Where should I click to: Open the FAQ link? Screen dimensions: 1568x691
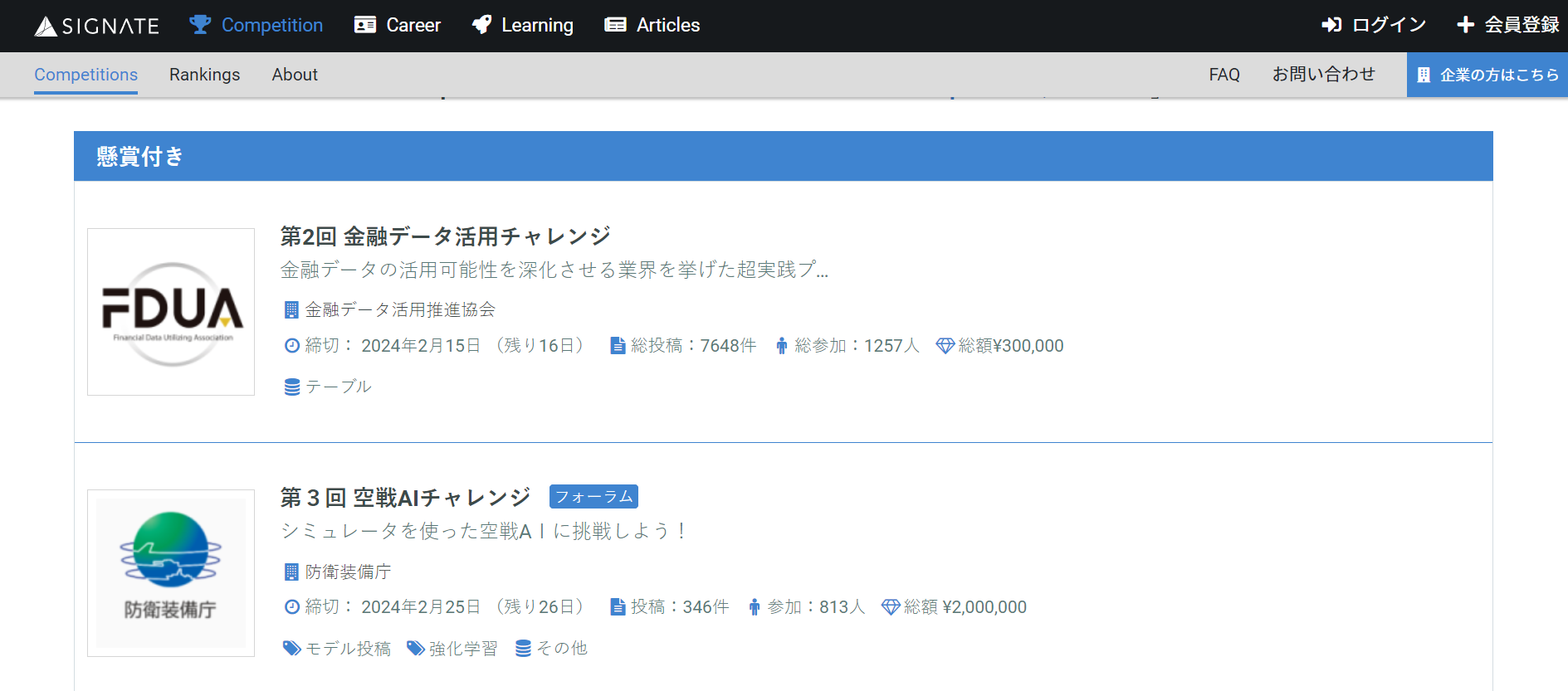(x=1224, y=75)
